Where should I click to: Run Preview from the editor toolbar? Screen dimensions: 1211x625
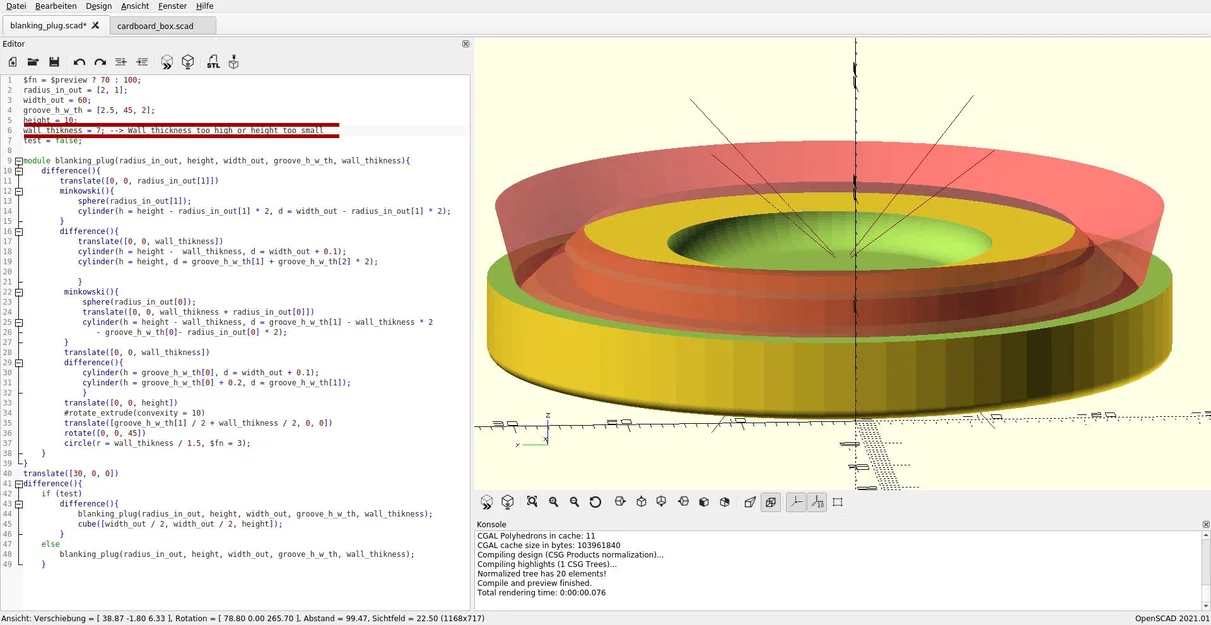(167, 62)
